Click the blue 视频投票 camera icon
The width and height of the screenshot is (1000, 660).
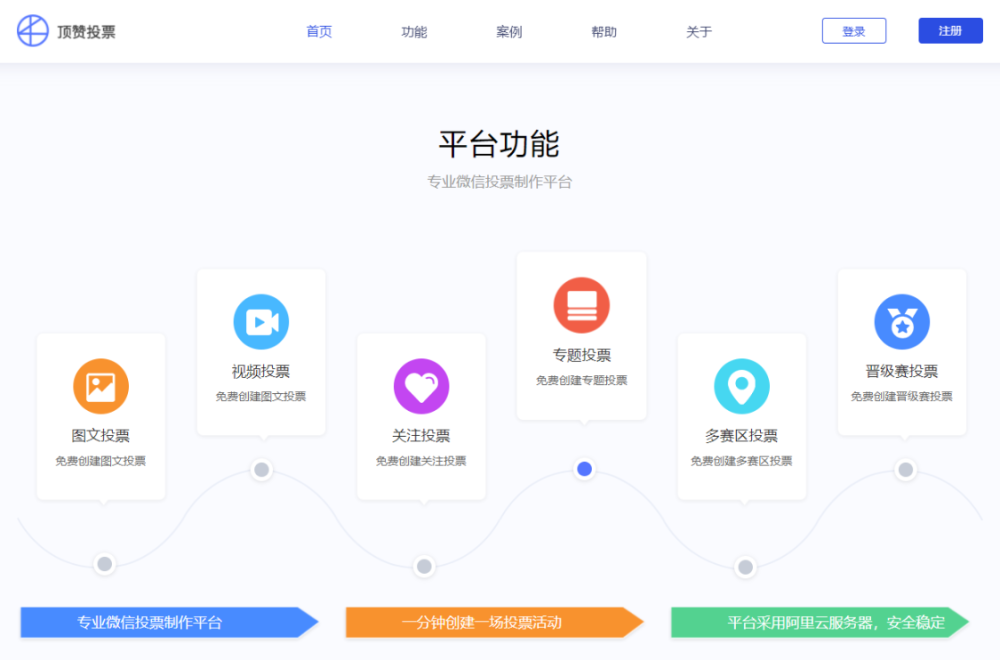[261, 322]
